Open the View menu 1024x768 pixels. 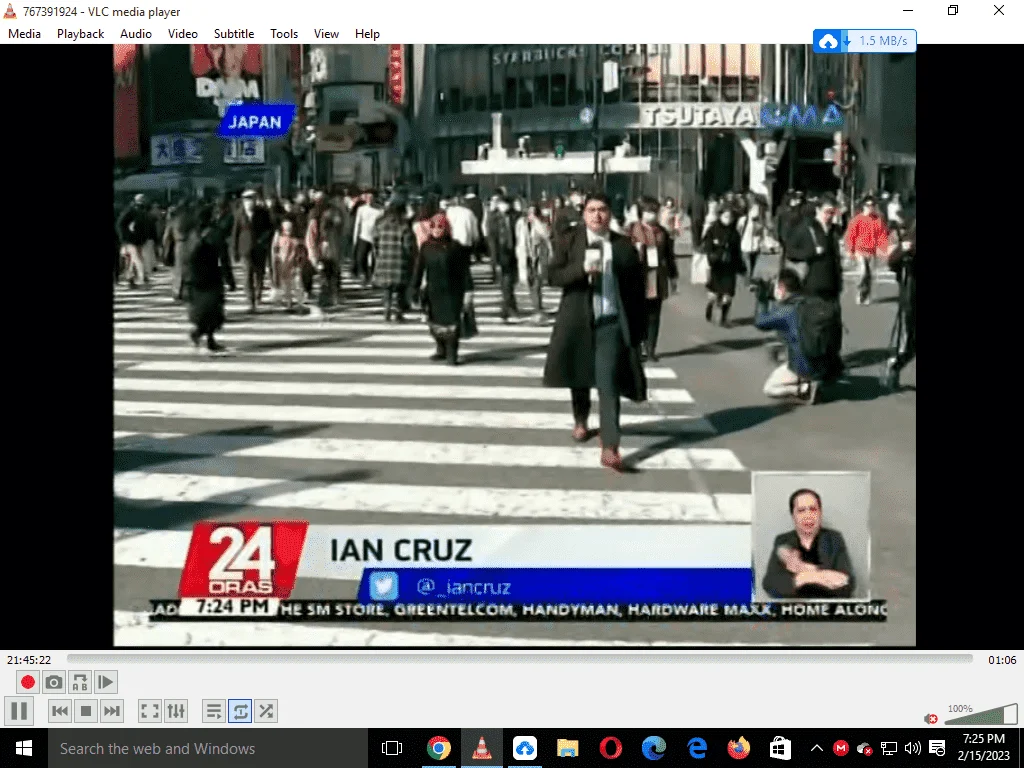[326, 34]
